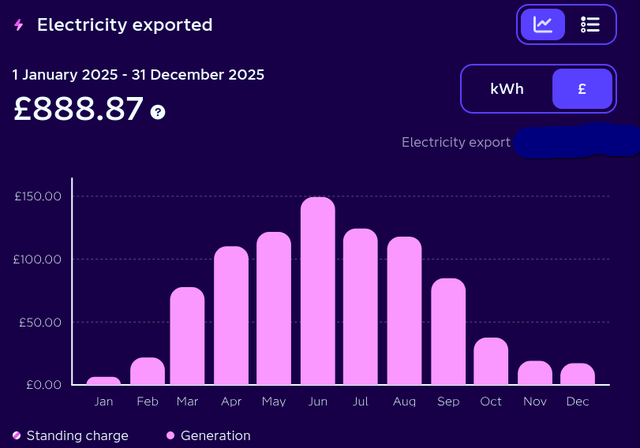Select the March bar

187,336
